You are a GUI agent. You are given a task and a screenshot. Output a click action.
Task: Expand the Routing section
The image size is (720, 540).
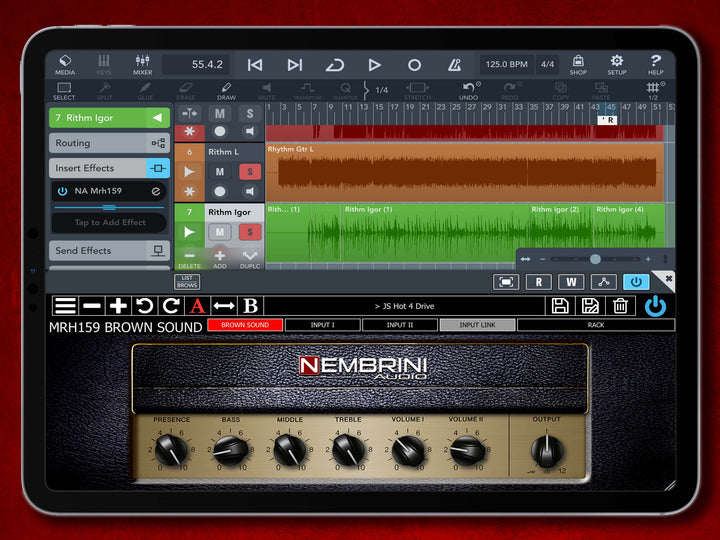pyautogui.click(x=109, y=143)
